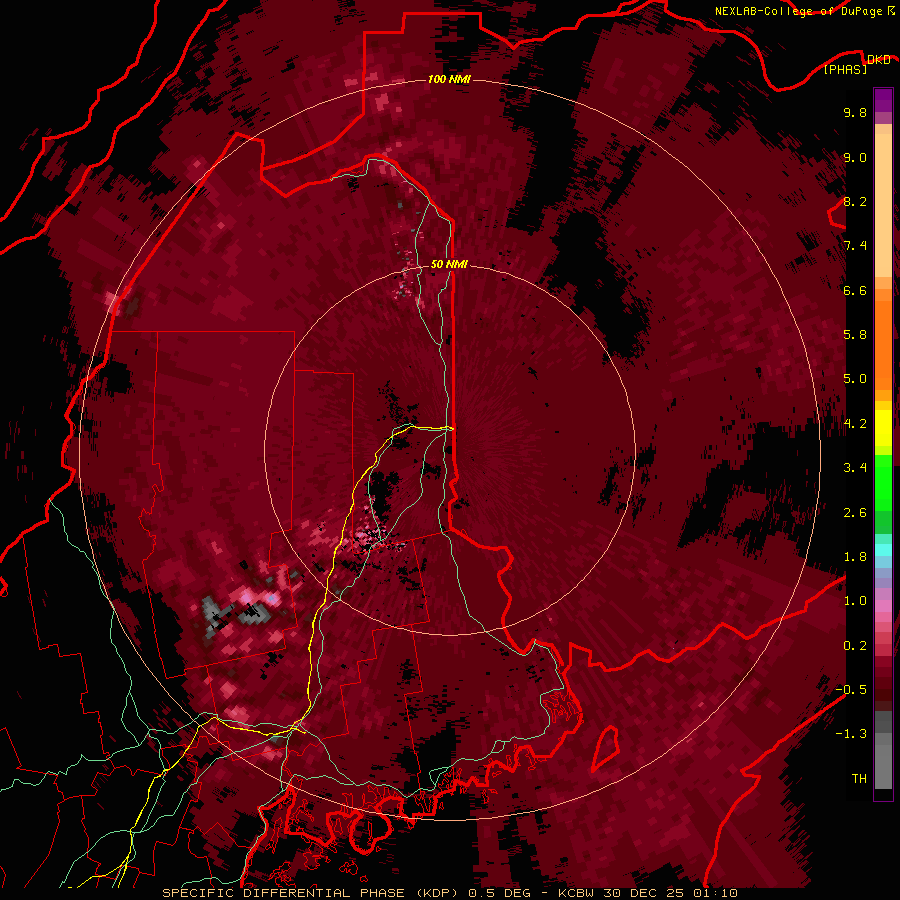The width and height of the screenshot is (900, 900).
Task: Click the DKD label above the color scale
Action: point(879,59)
